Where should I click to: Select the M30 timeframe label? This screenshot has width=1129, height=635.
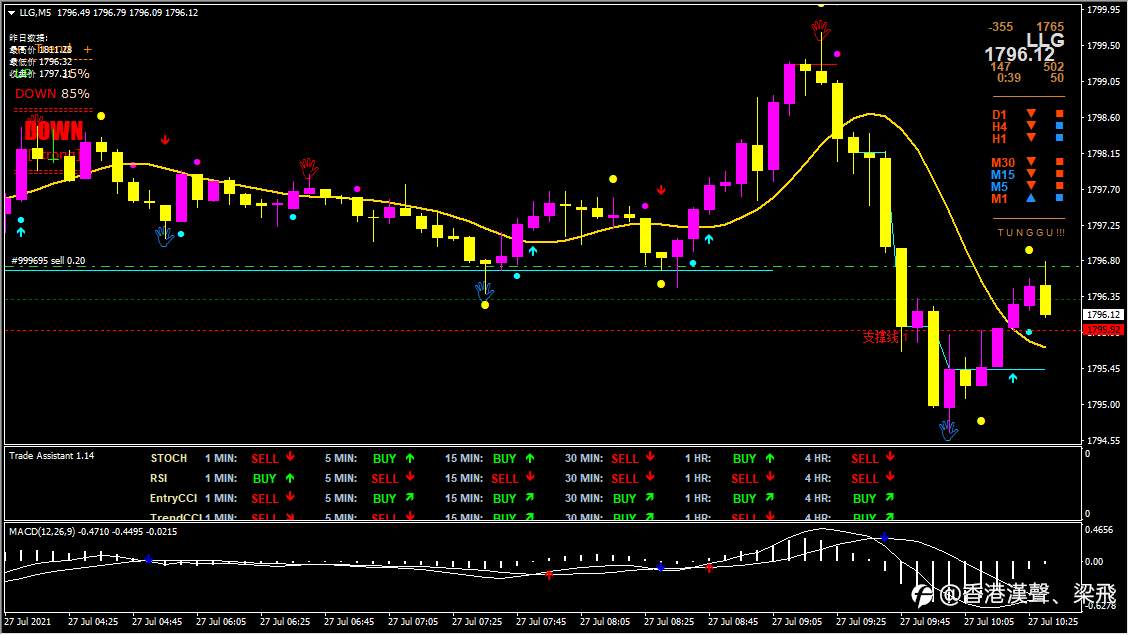tap(1003, 163)
